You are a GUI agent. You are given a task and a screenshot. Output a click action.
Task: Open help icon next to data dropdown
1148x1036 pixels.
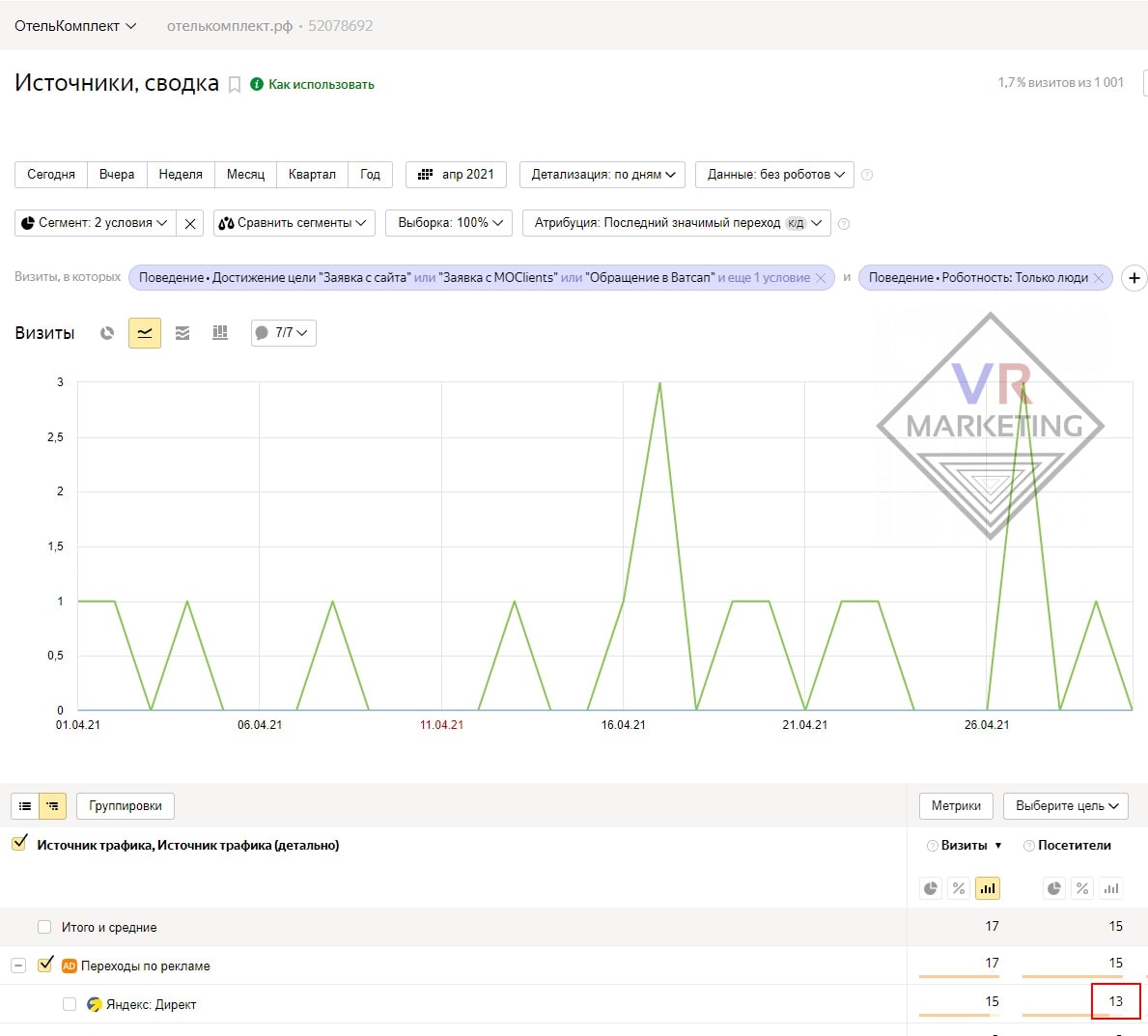(867, 175)
